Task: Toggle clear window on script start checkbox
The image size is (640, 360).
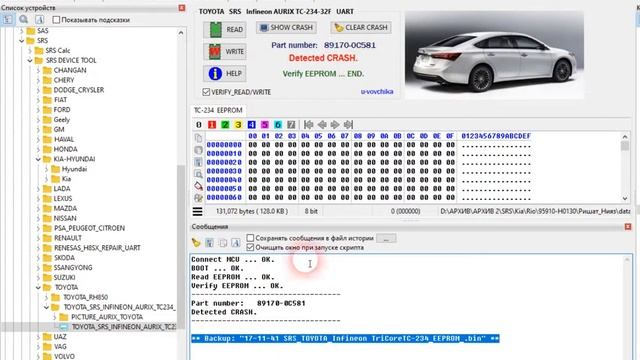Action: point(250,247)
